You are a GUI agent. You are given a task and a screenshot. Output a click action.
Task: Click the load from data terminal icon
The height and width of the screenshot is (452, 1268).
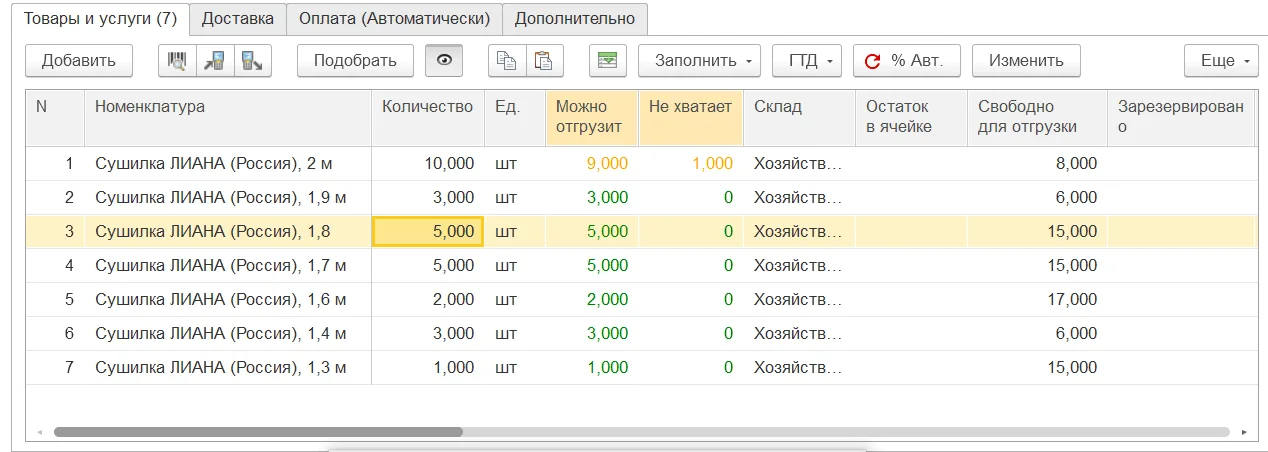point(215,60)
